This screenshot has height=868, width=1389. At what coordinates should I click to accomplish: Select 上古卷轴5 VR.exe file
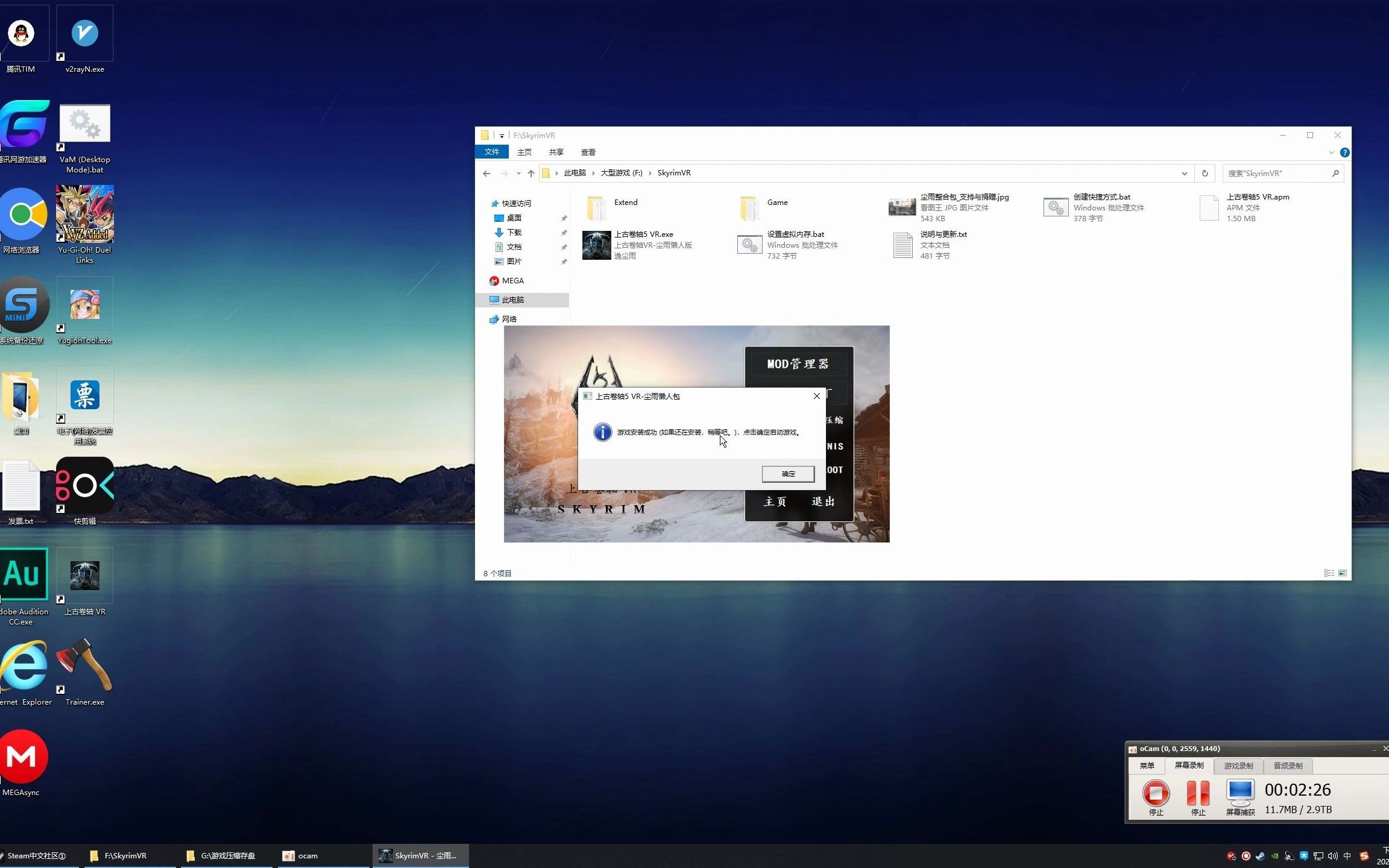point(638,245)
